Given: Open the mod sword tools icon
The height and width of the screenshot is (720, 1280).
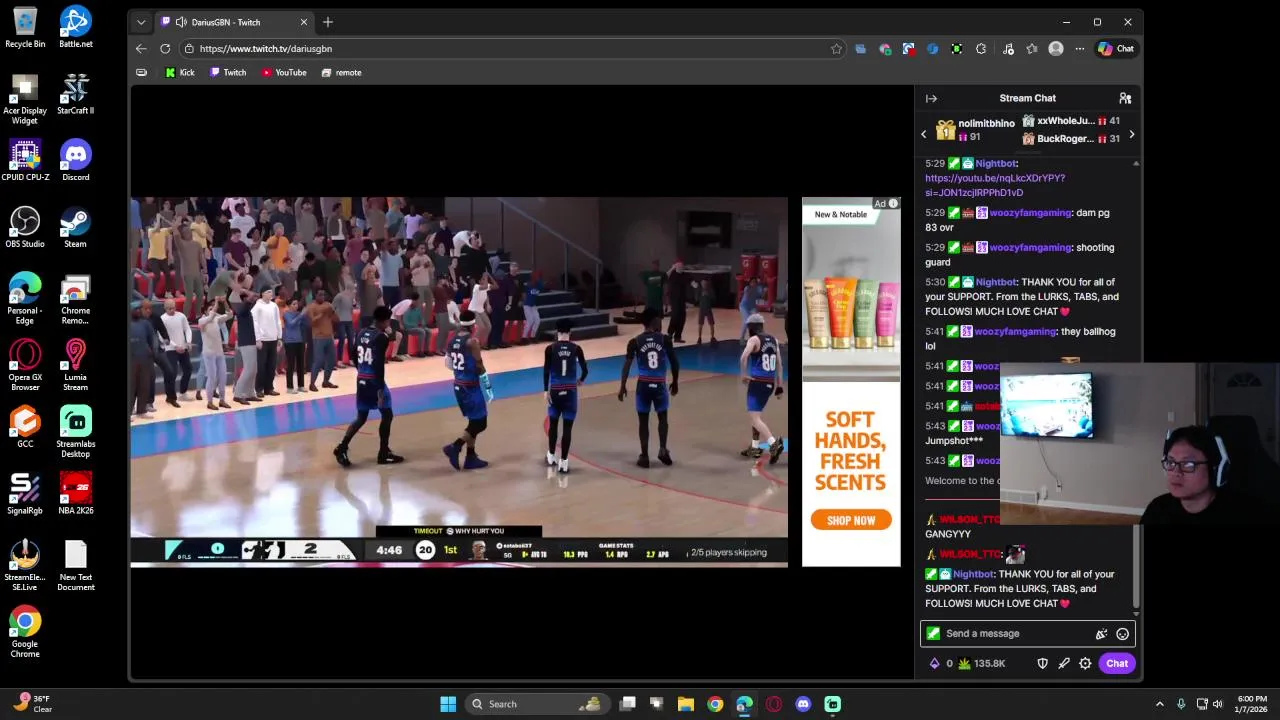Looking at the screenshot, I should tap(1064, 663).
